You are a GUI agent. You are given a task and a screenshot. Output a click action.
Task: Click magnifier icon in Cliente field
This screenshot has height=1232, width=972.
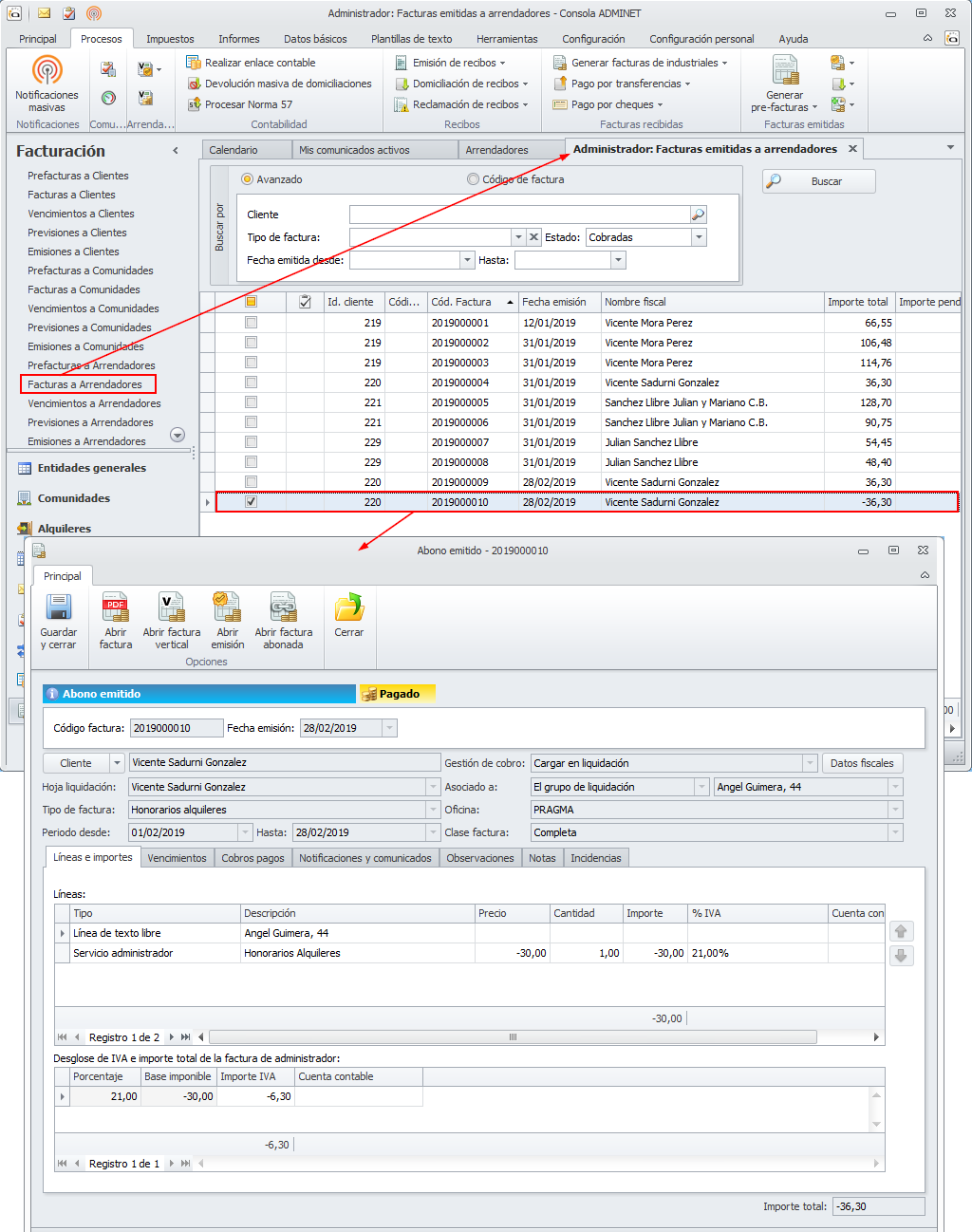[698, 215]
